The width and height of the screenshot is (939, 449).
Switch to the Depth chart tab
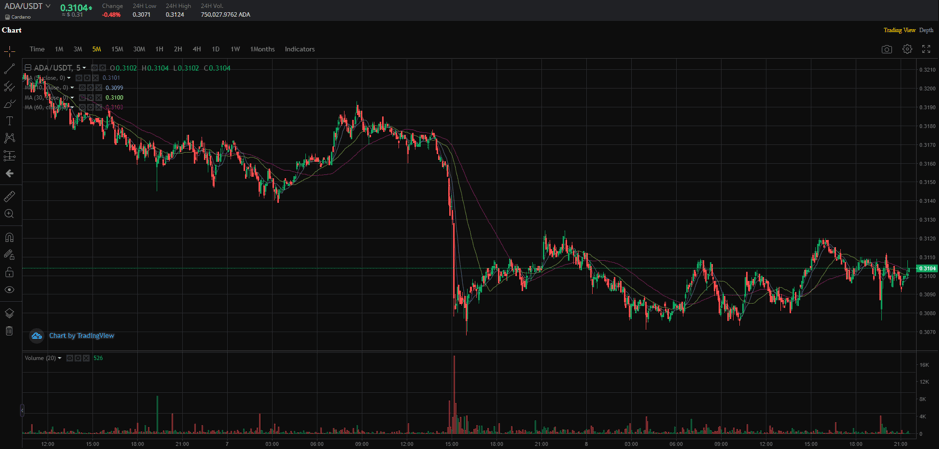point(926,30)
